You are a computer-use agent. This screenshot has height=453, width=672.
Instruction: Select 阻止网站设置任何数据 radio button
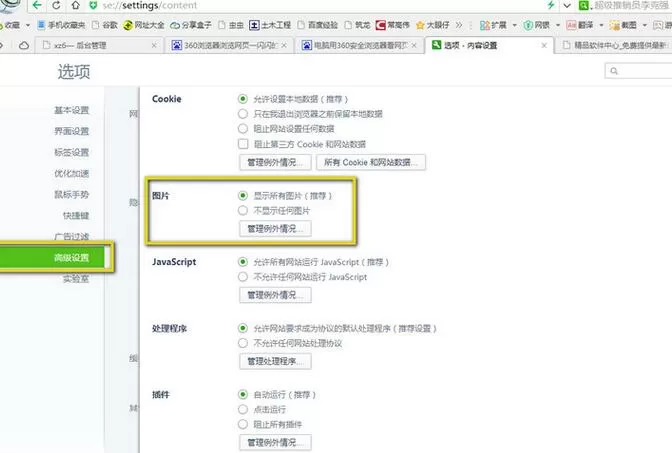pos(243,128)
